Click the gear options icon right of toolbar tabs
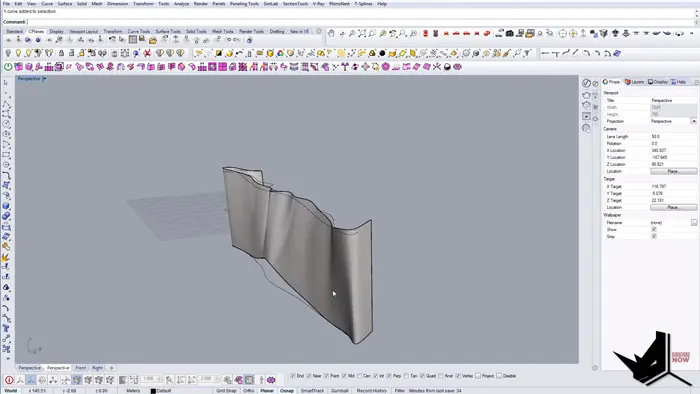This screenshot has width=700, height=394. tap(319, 31)
